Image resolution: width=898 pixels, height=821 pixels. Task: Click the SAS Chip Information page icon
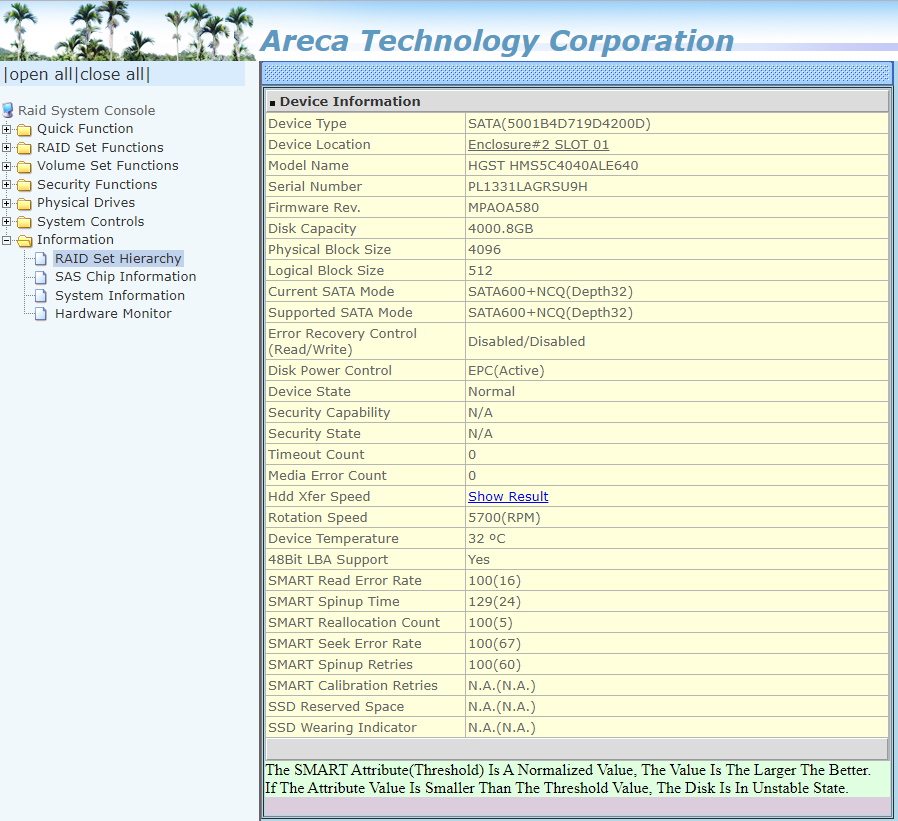[41, 277]
